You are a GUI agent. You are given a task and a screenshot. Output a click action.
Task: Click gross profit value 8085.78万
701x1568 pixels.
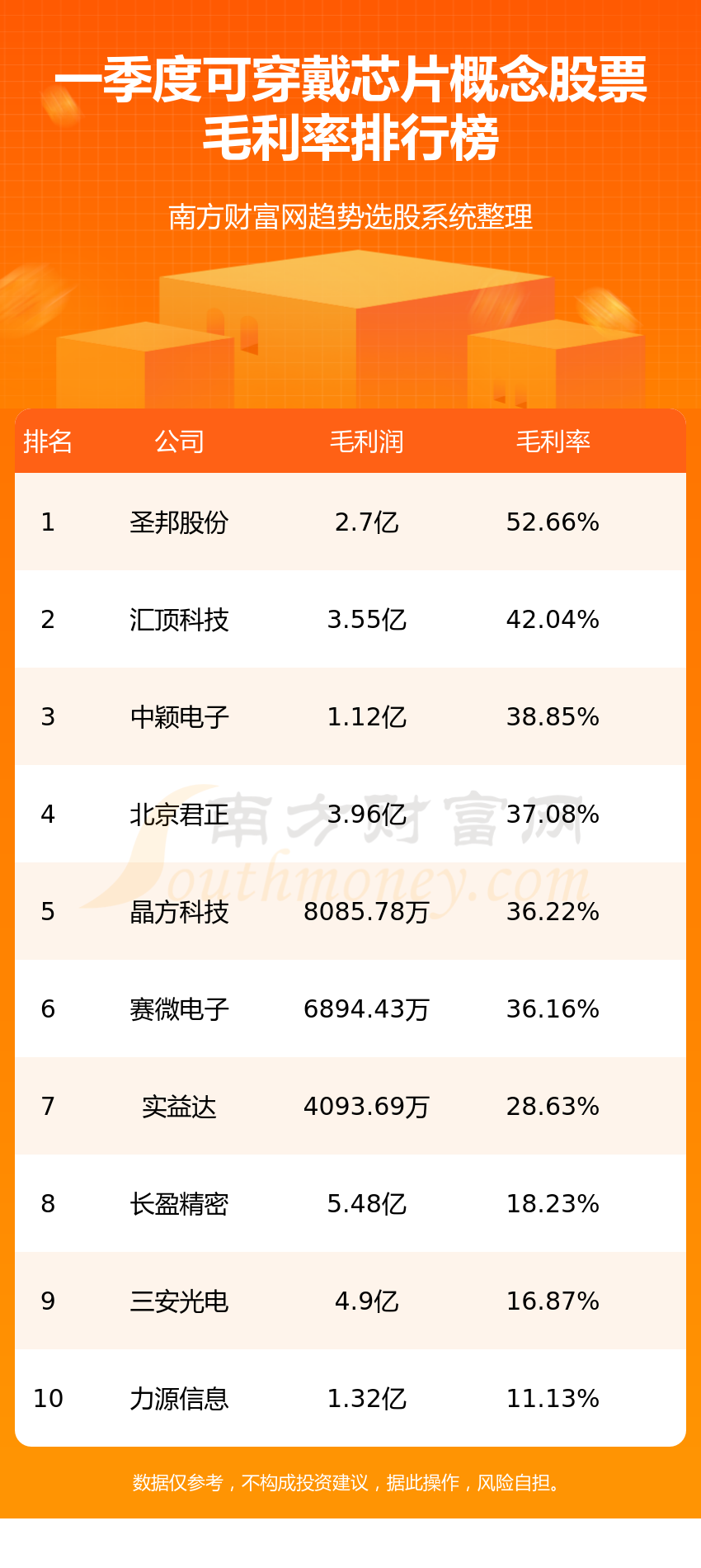(x=366, y=912)
